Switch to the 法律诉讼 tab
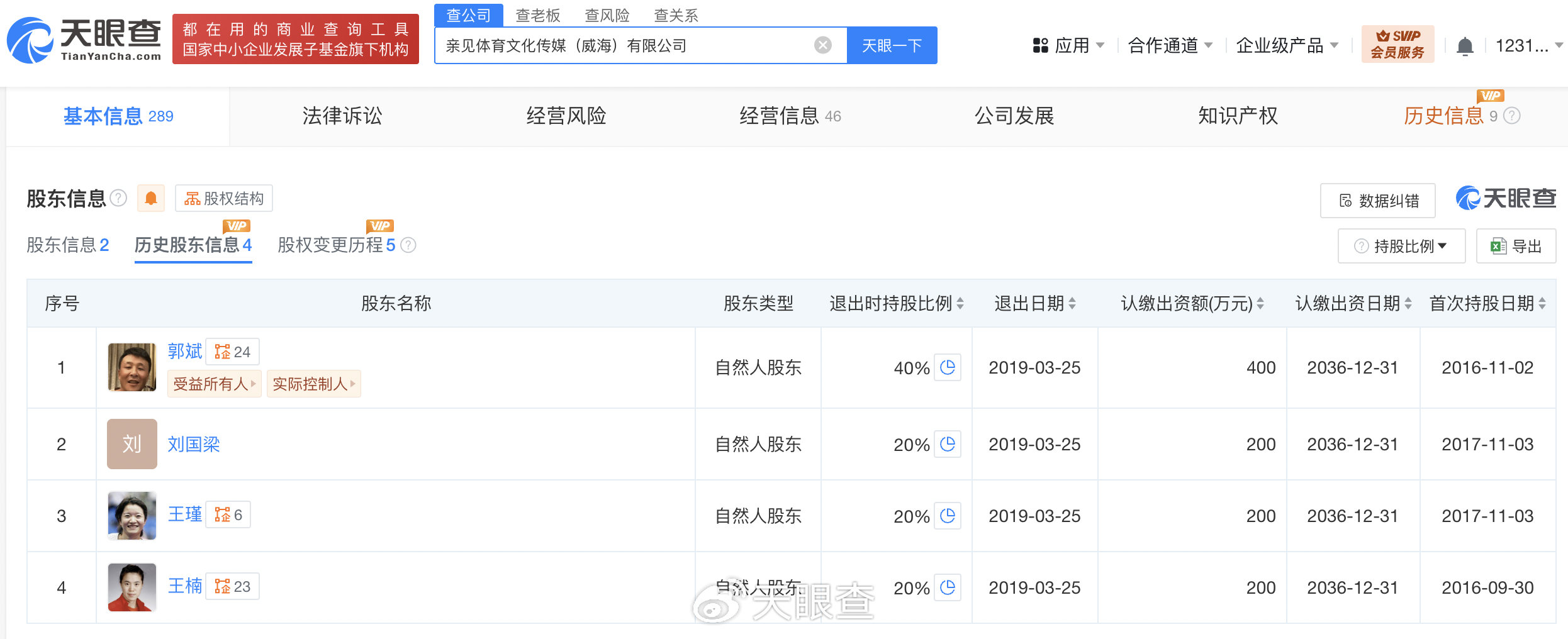1568x639 pixels. point(342,116)
